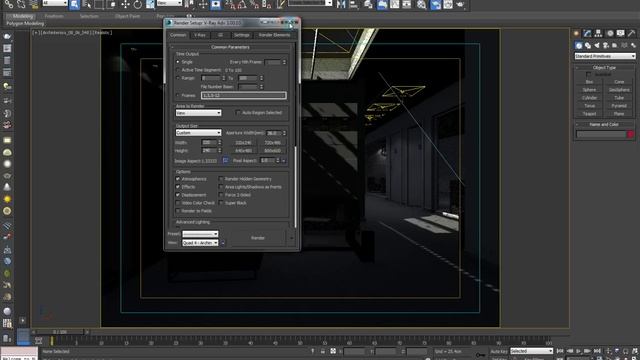
Task: Enable Force 2-Sided checkbox
Action: pyautogui.click(x=221, y=195)
